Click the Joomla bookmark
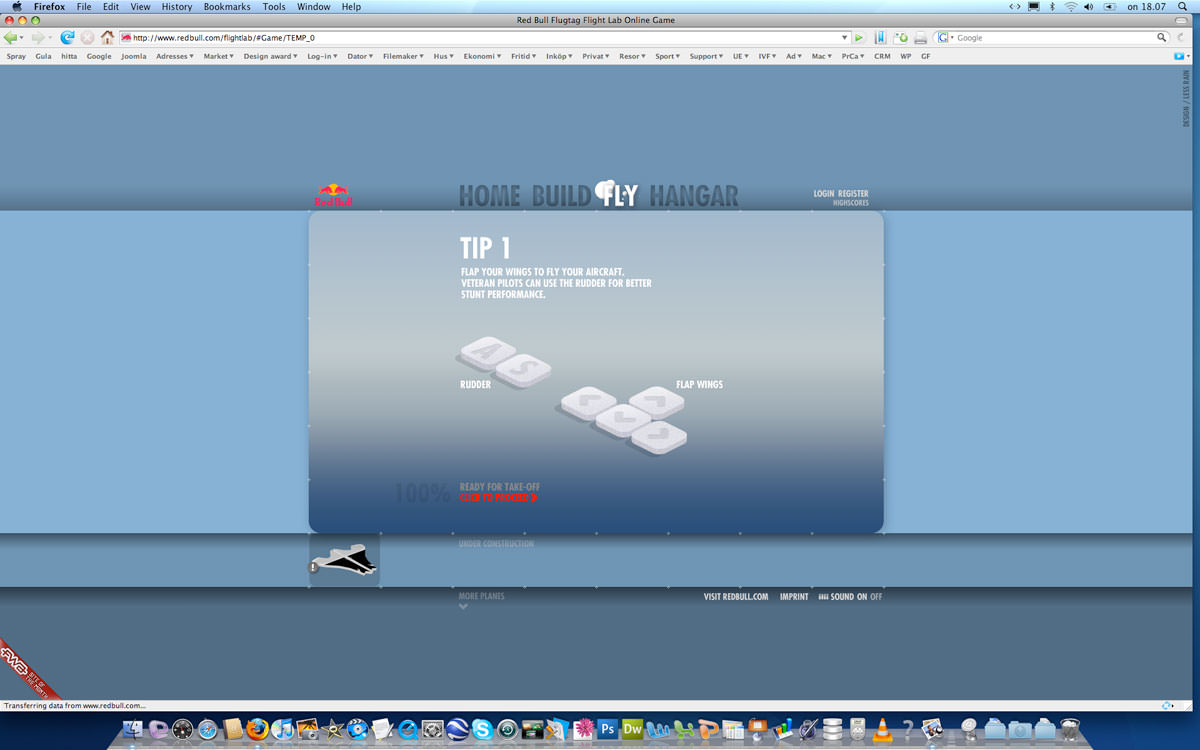 point(134,56)
